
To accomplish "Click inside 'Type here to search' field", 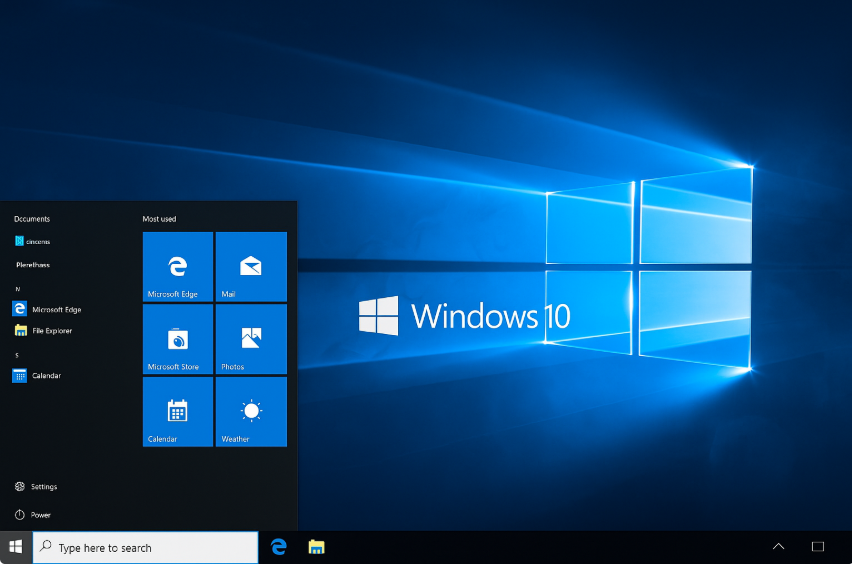I will (x=146, y=548).
